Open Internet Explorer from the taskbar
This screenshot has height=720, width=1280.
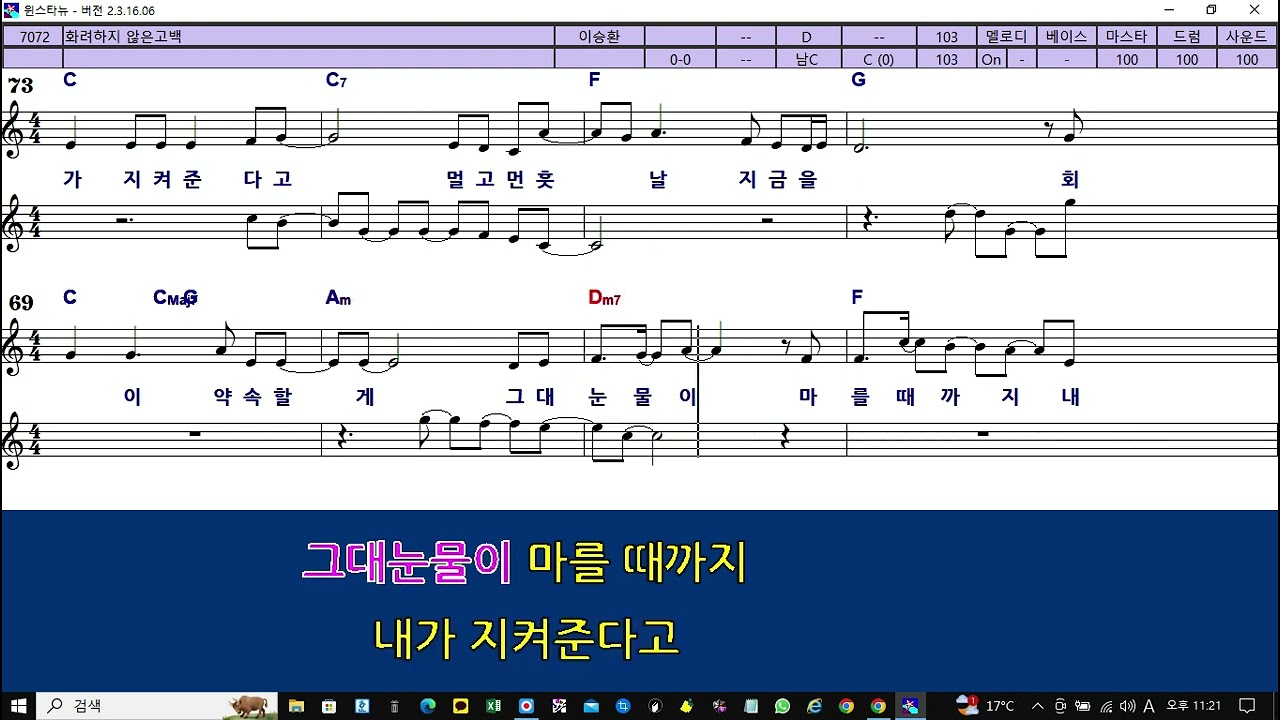point(814,705)
